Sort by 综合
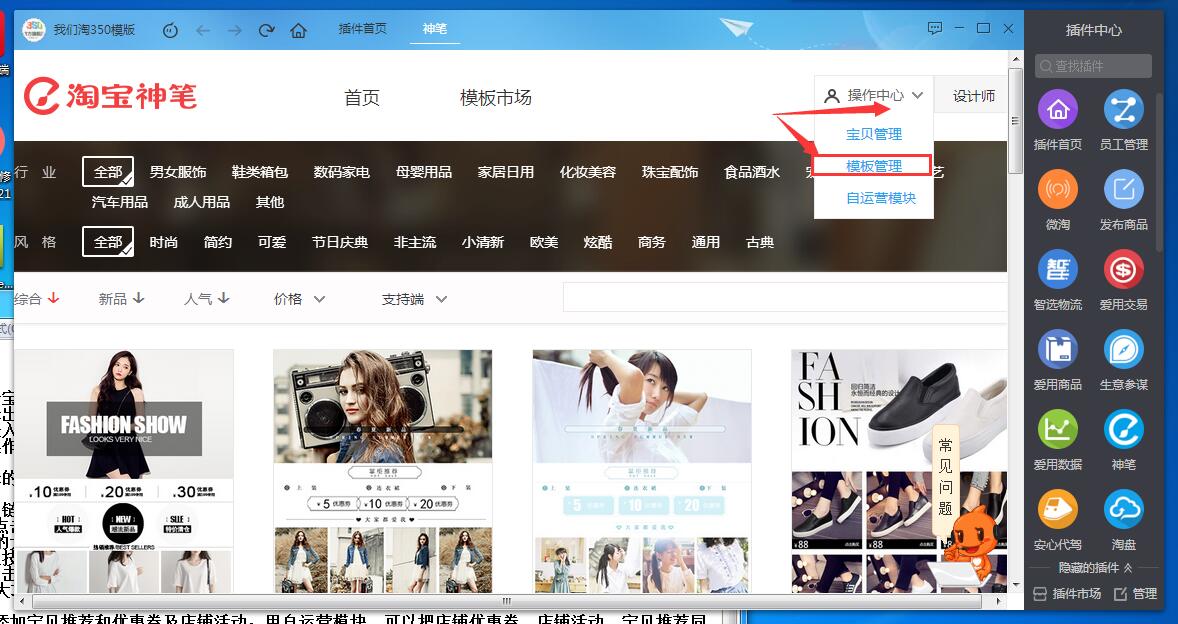The width and height of the screenshot is (1178, 624). click(36, 299)
